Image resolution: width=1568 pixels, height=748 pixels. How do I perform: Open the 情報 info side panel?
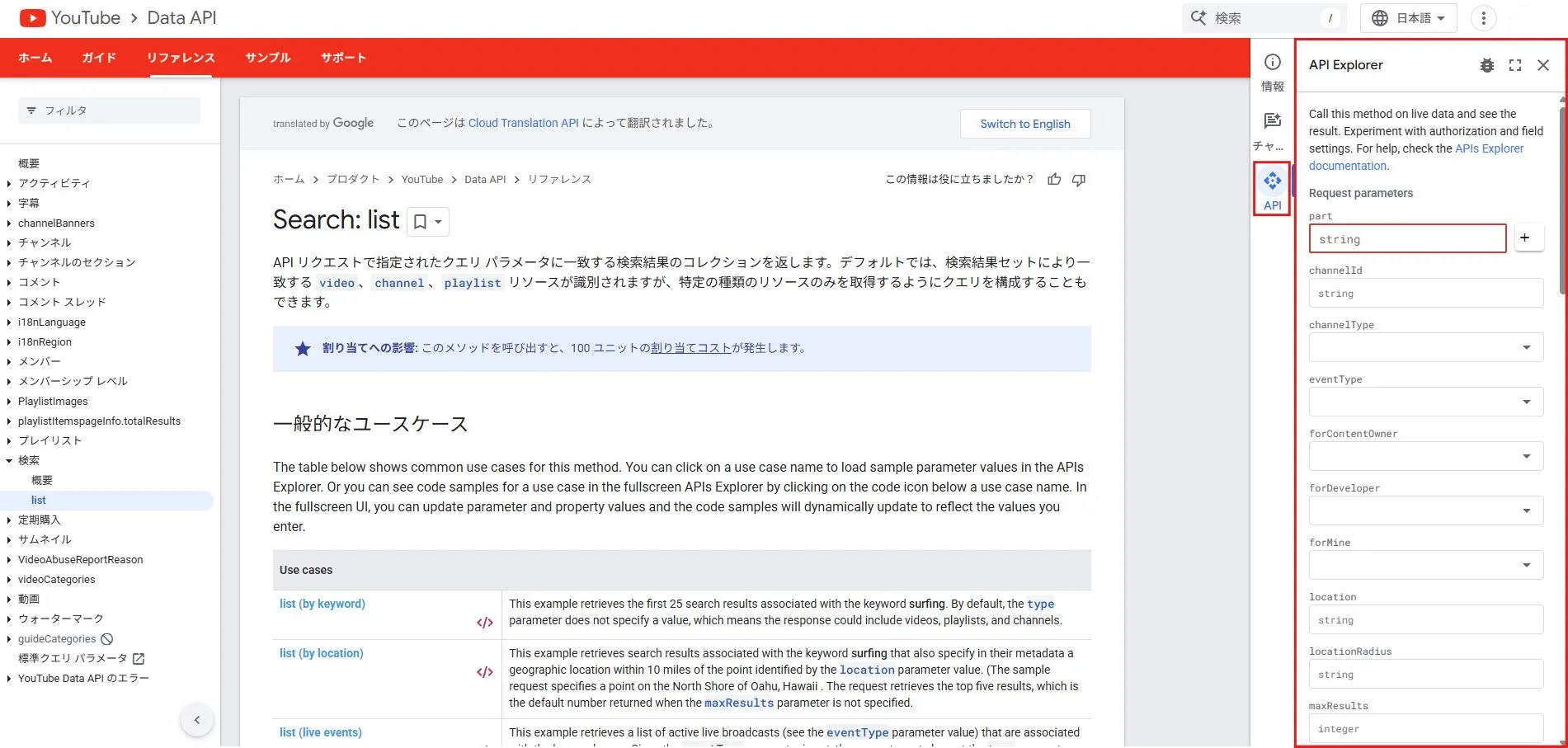click(1273, 73)
